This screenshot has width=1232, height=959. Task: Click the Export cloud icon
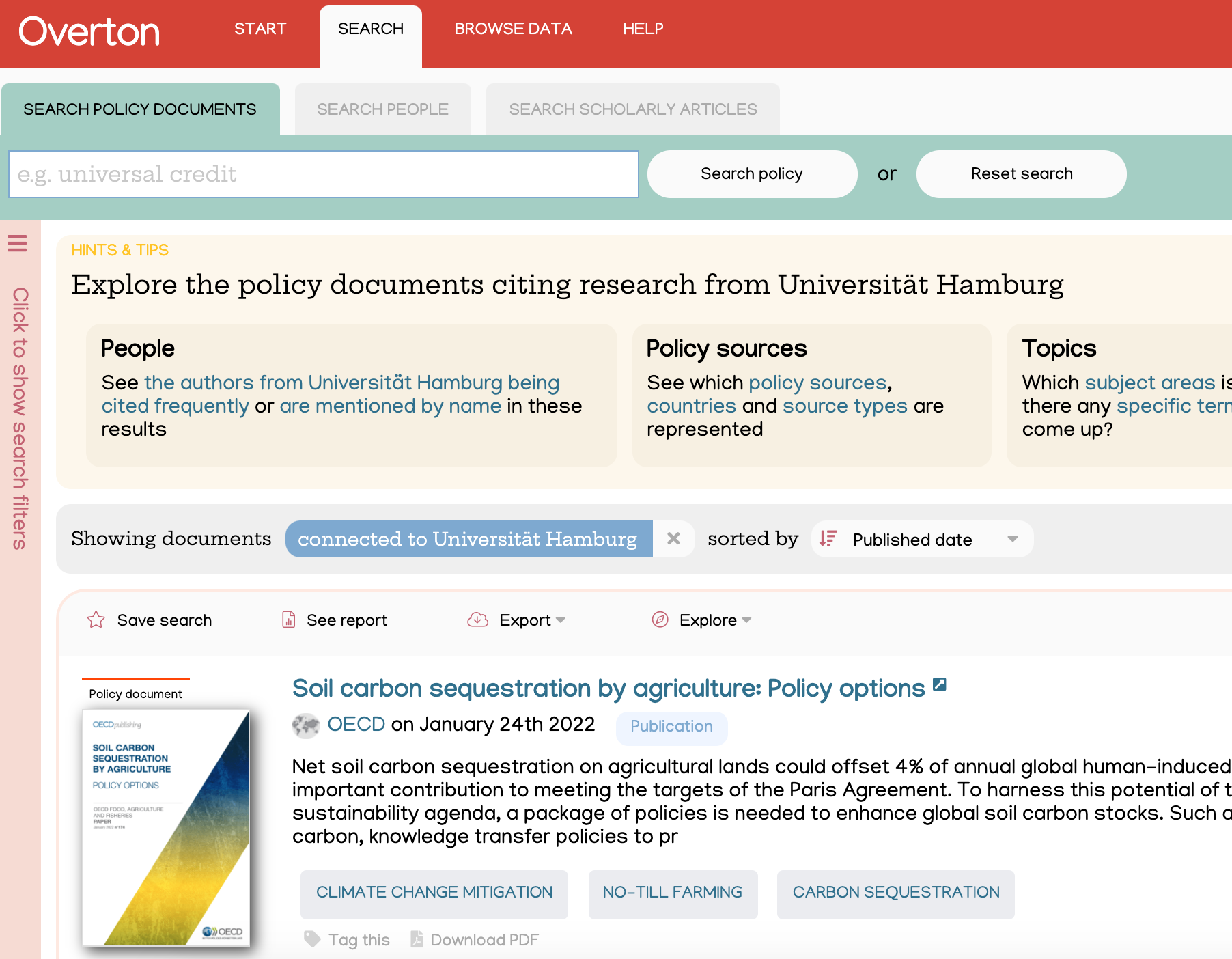[x=478, y=620]
